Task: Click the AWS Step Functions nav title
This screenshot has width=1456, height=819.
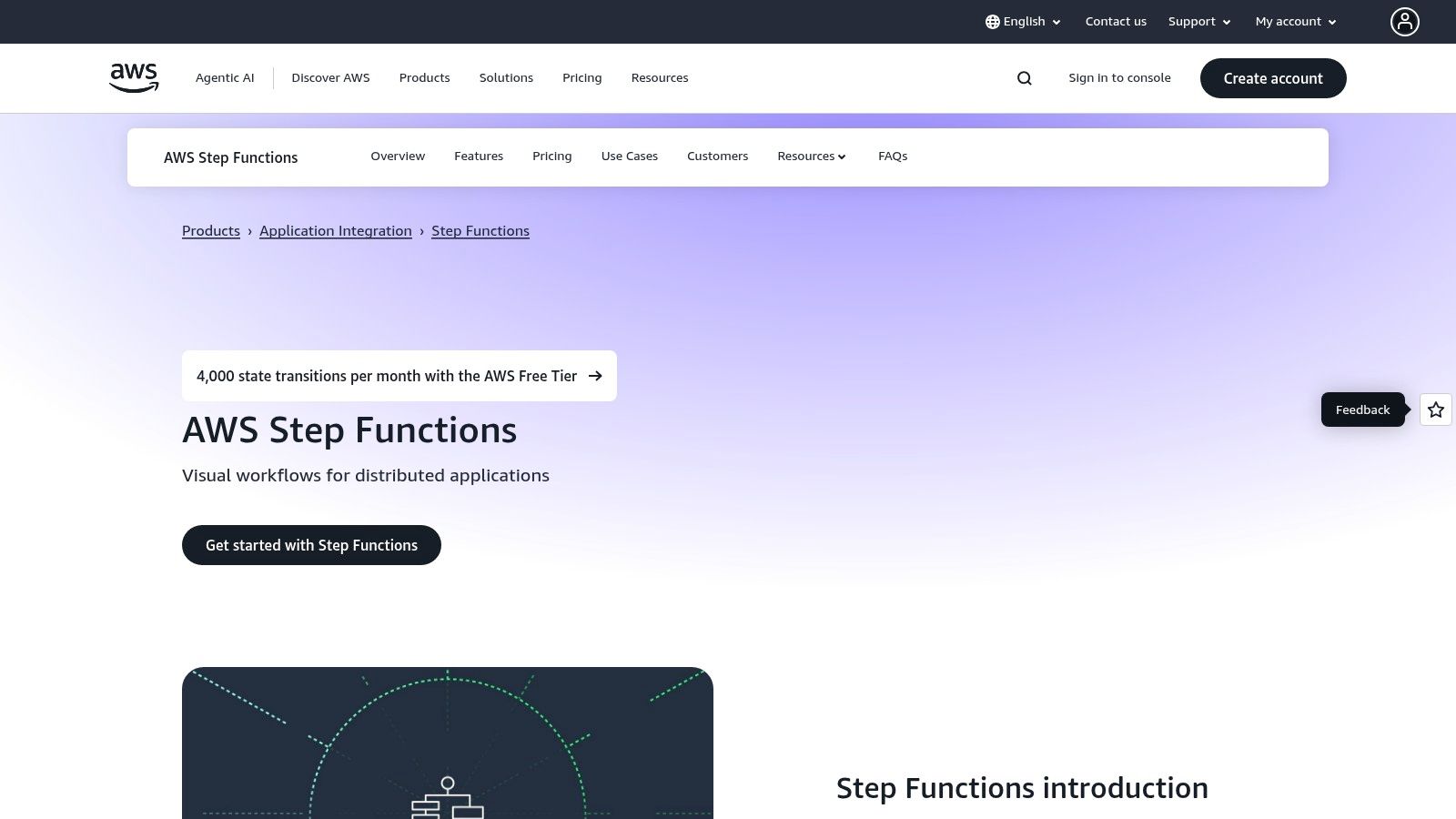Action: 231,157
